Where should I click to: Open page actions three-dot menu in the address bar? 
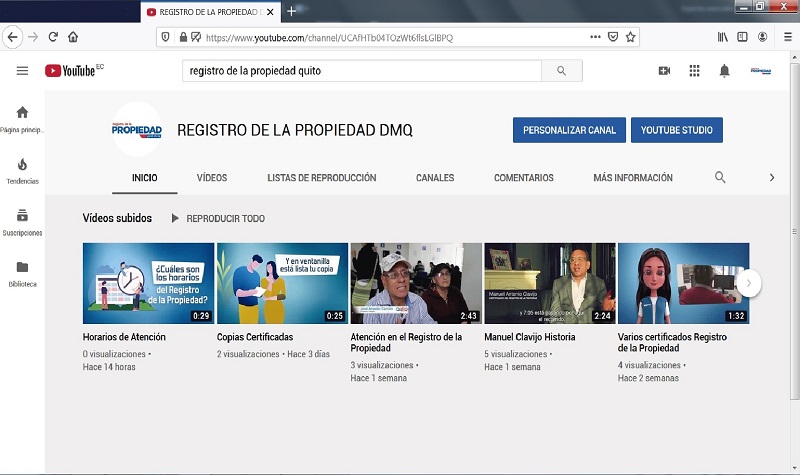(595, 37)
